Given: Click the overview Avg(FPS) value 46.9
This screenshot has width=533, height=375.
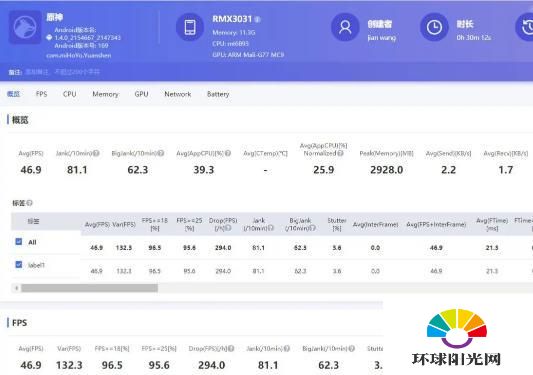Looking at the screenshot, I should pyautogui.click(x=31, y=170).
